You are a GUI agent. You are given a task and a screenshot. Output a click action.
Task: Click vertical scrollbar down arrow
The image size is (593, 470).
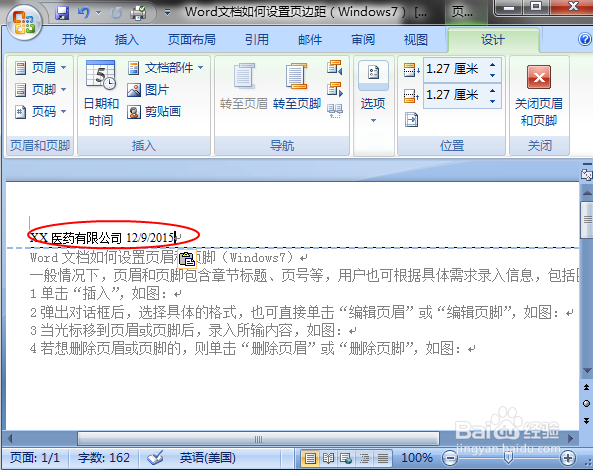tap(587, 371)
